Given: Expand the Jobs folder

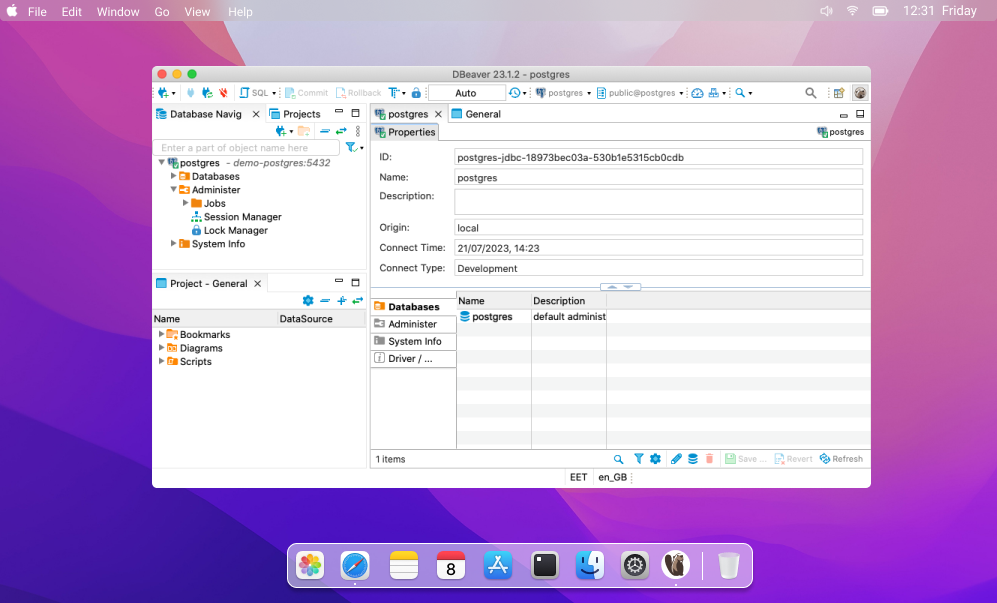Looking at the screenshot, I should (x=186, y=203).
